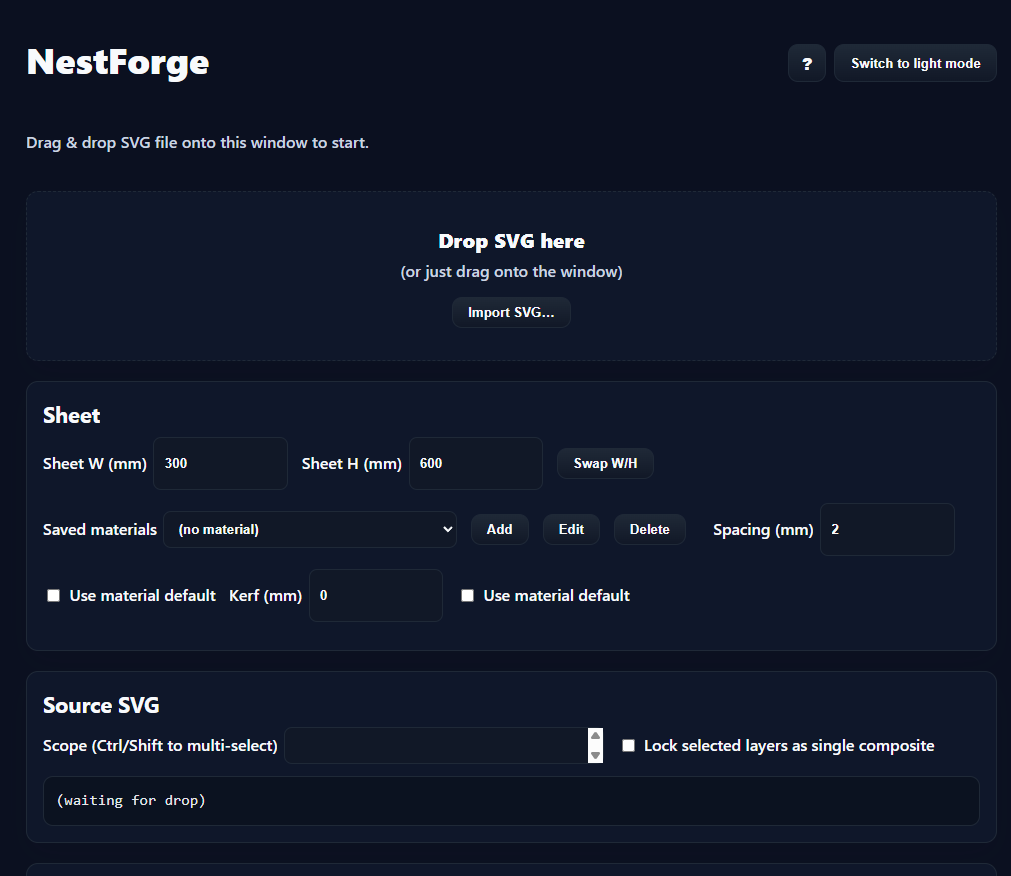Switch to light mode

[915, 64]
